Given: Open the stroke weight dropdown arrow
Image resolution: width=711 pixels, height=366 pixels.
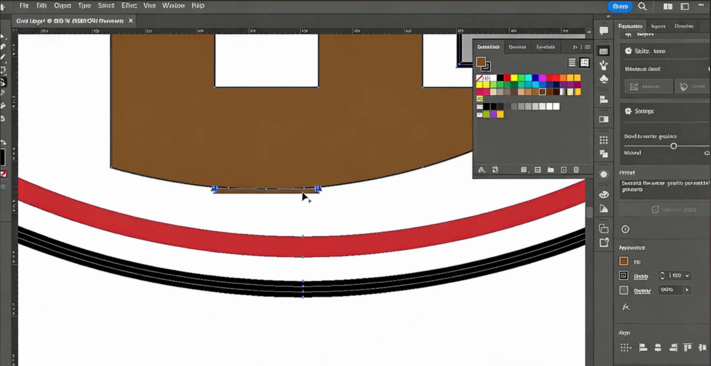Looking at the screenshot, I should pyautogui.click(x=688, y=276).
